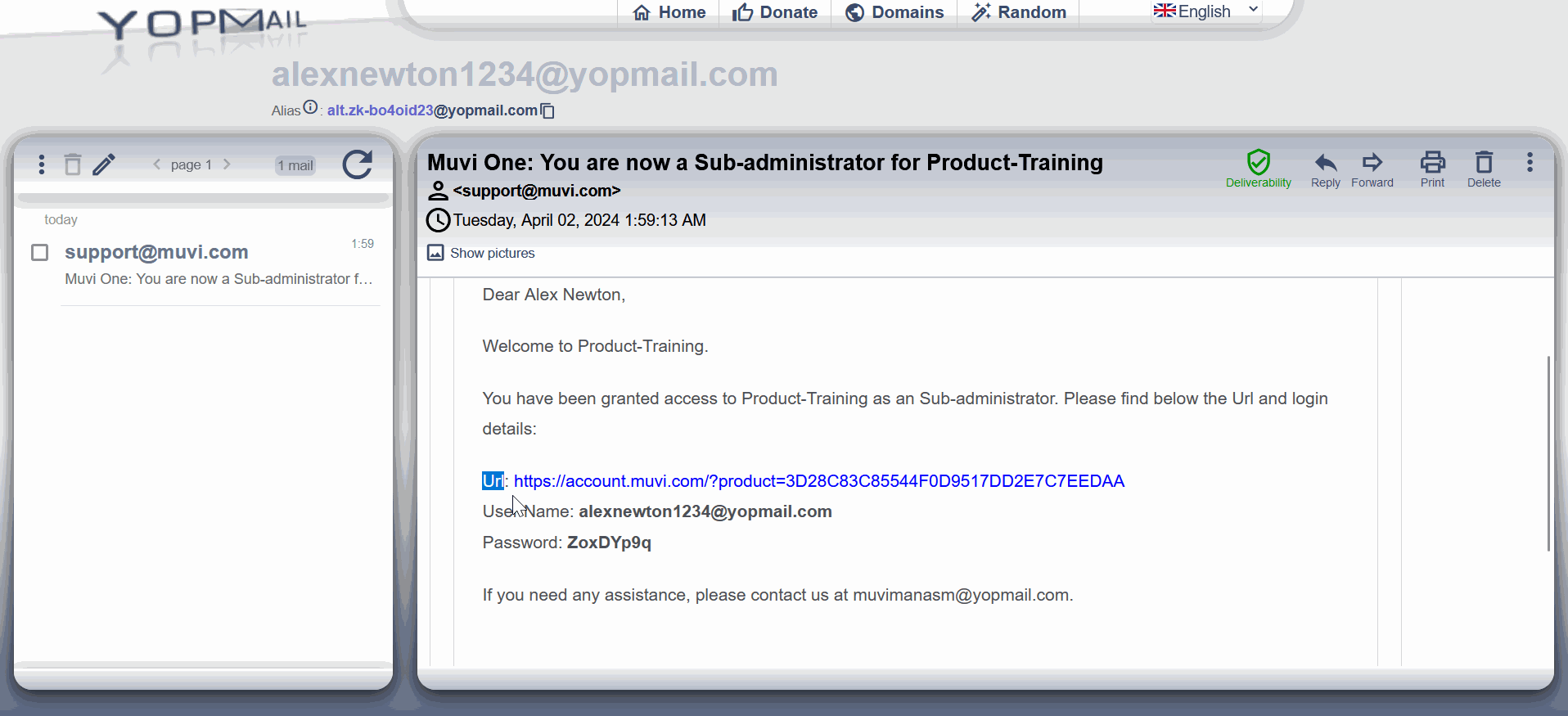This screenshot has height=716, width=1568.
Task: Open the Home menu item
Action: pyautogui.click(x=669, y=12)
